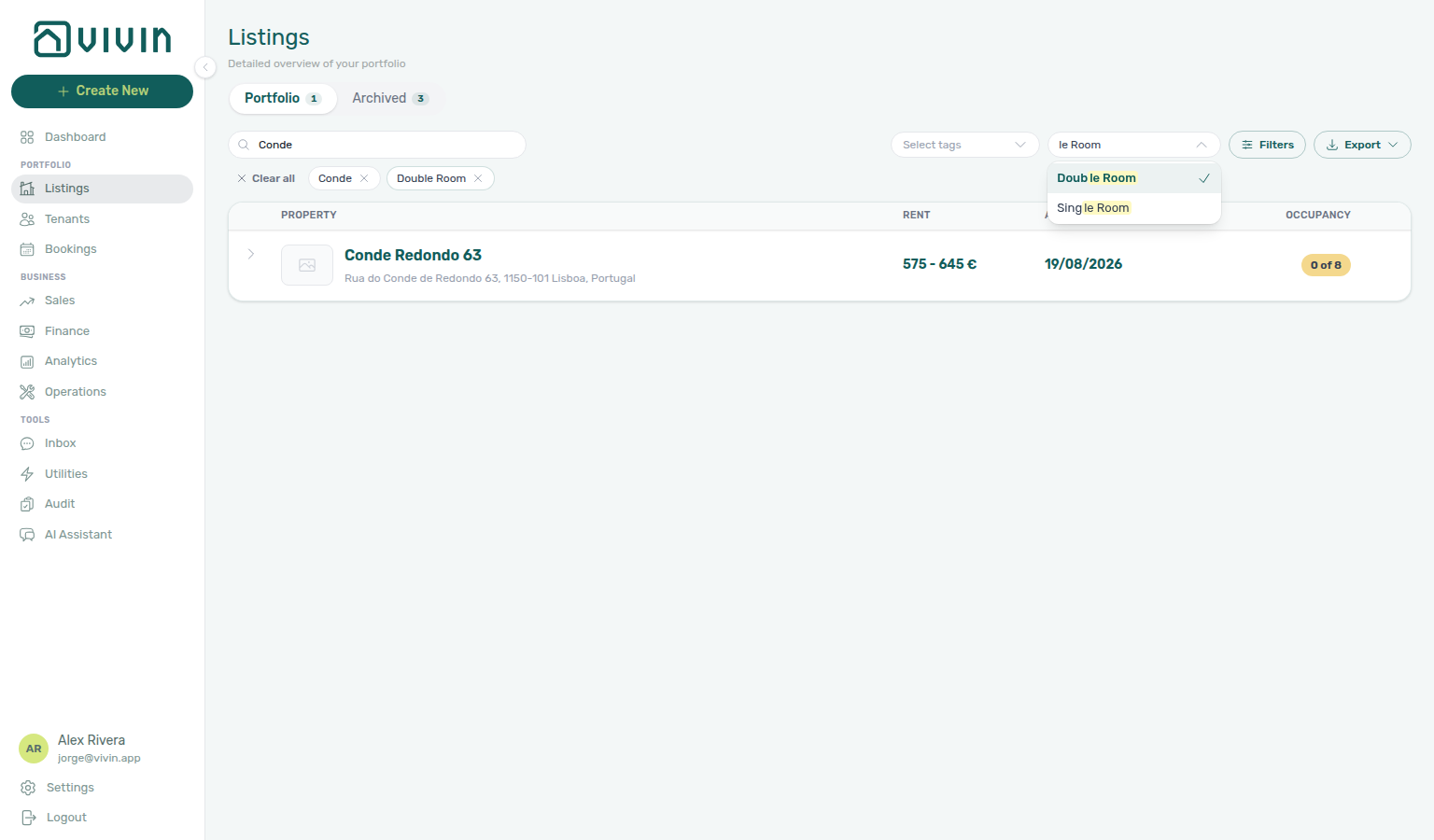The image size is (1434, 840).
Task: Click the AI Assistant chat icon
Action: coord(27,535)
